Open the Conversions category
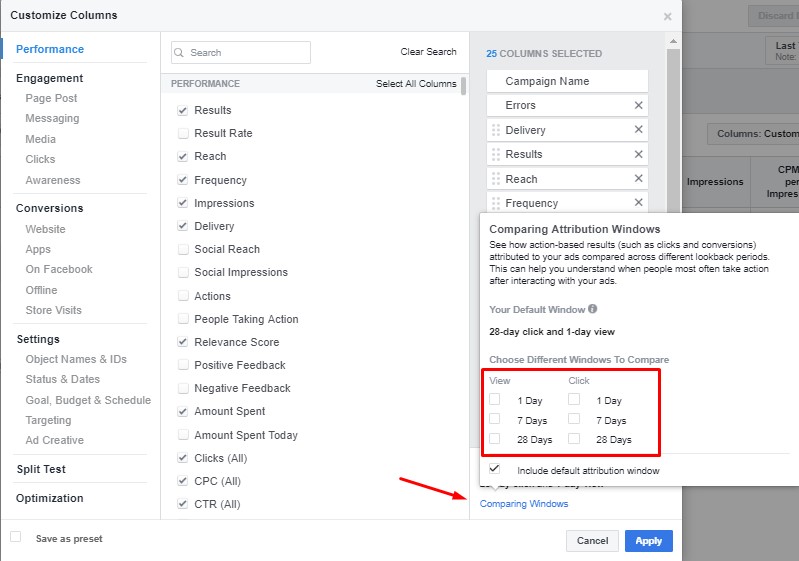 point(49,208)
